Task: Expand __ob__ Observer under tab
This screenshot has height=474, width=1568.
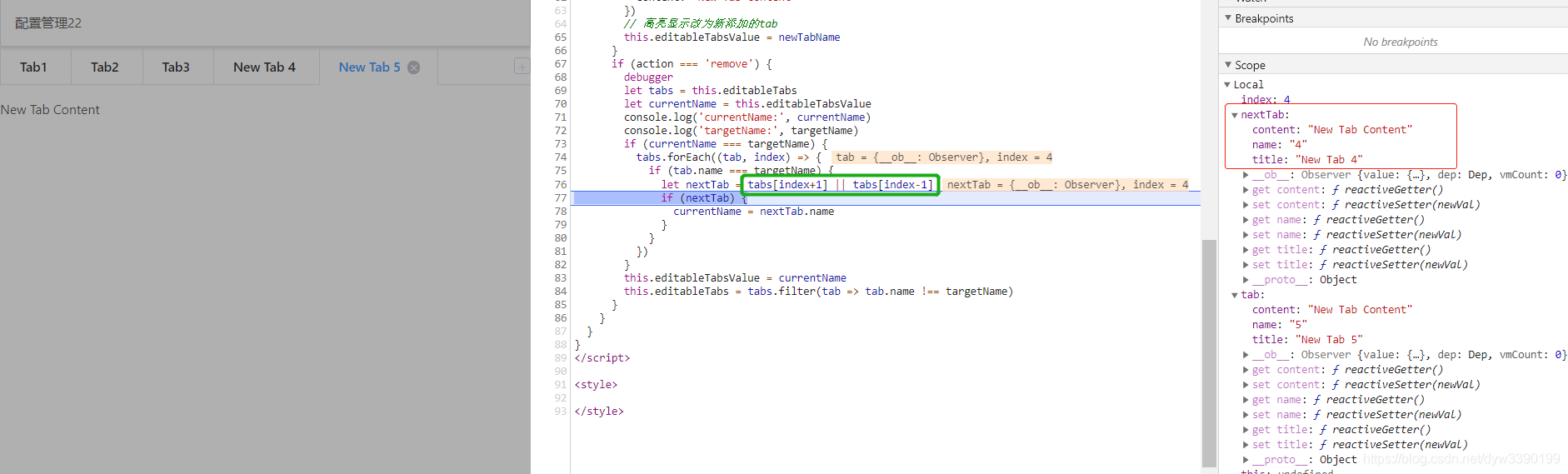Action: click(1246, 355)
